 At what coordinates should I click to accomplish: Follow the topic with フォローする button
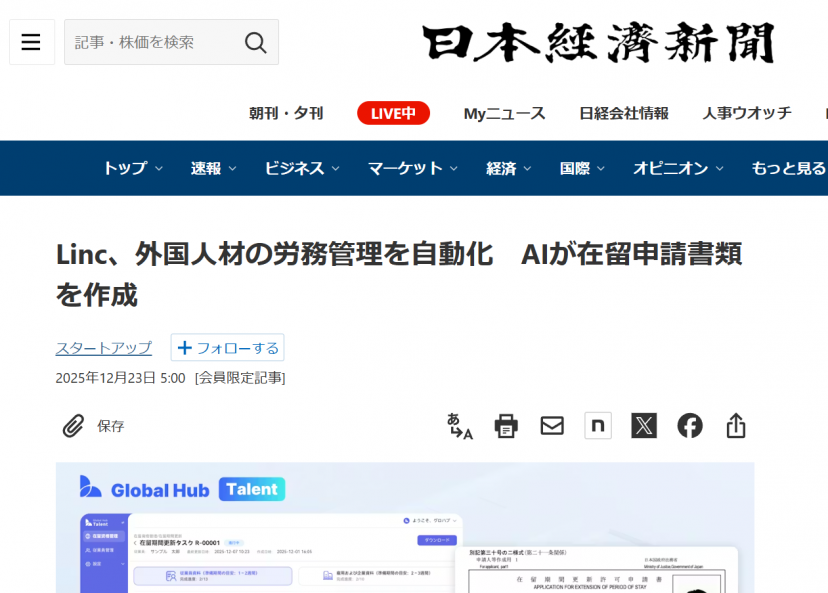click(227, 348)
